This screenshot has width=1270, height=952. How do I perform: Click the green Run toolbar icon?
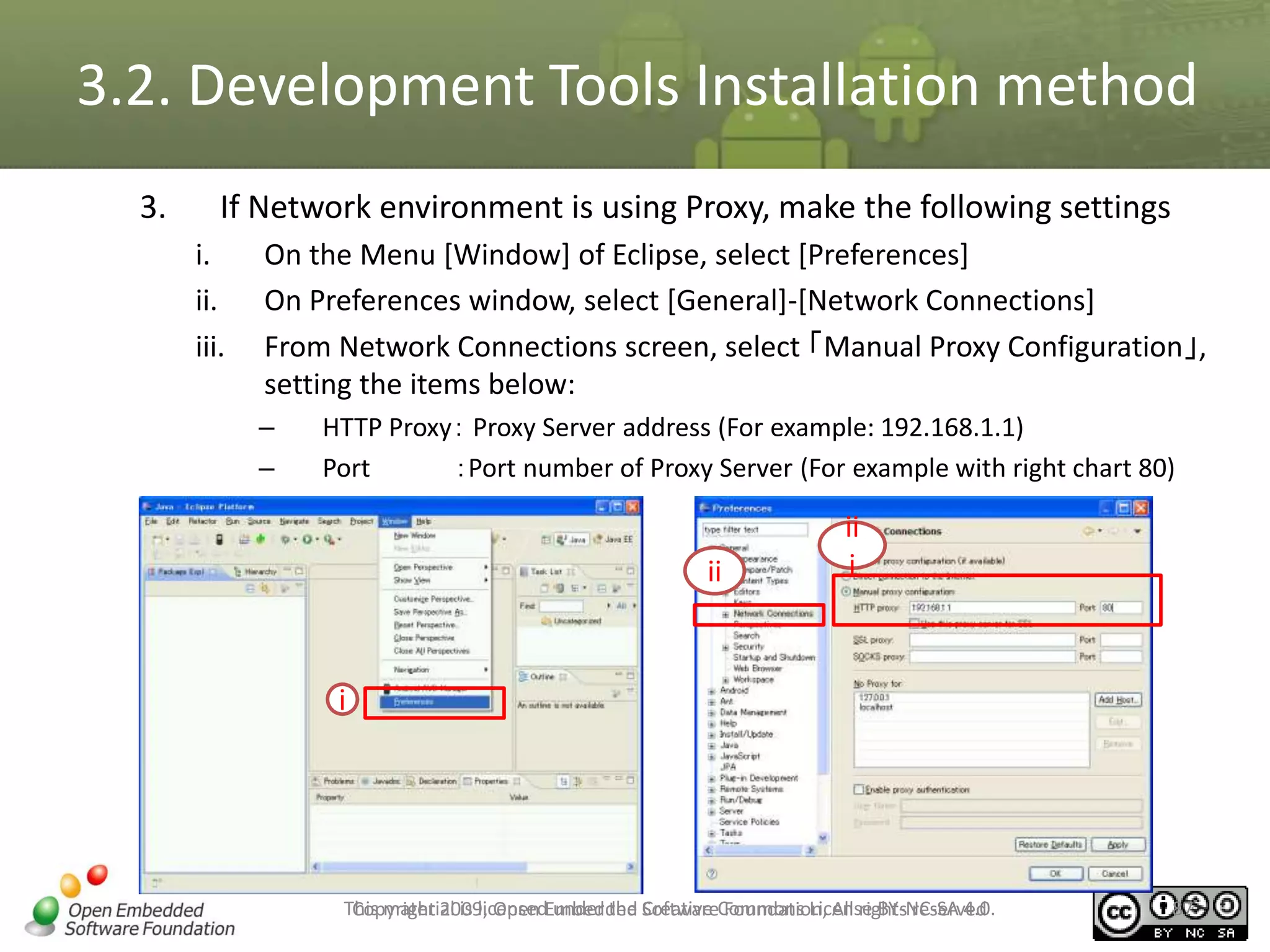point(307,539)
